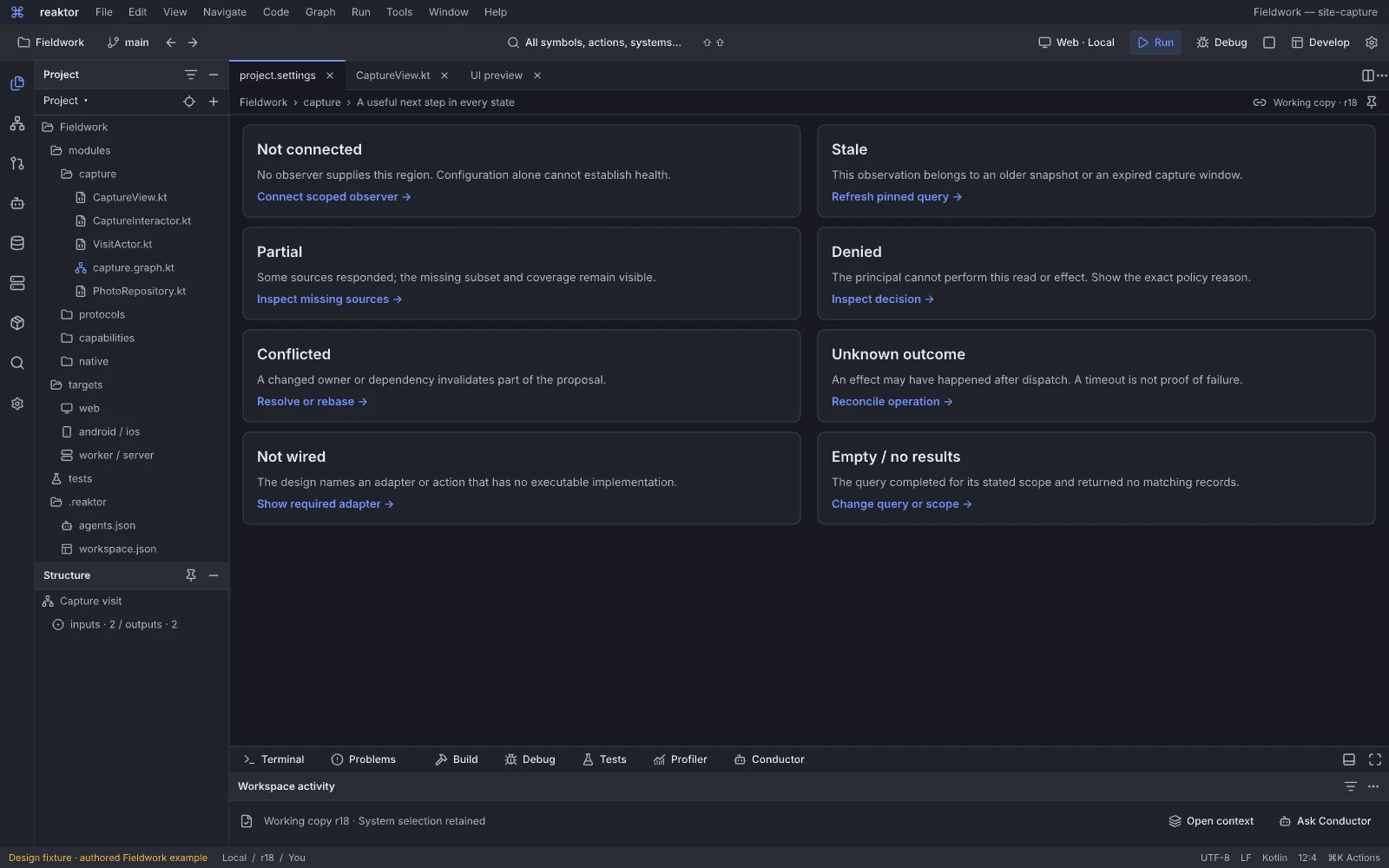
Task: Collapse the Project panel with minus icon
Action: 214,75
